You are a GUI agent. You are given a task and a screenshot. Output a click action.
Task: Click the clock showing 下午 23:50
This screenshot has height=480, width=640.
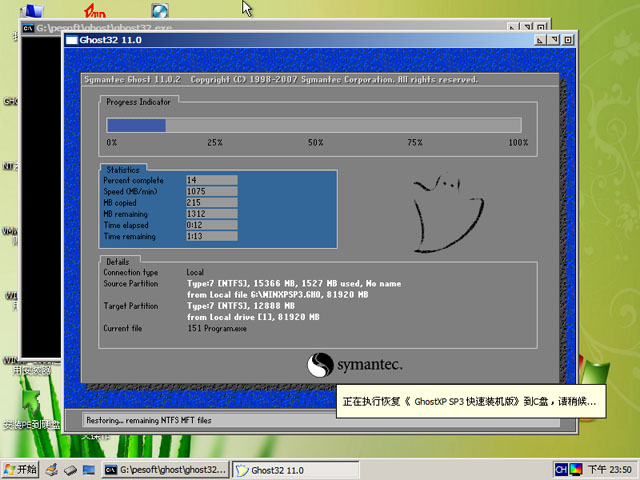[610, 470]
